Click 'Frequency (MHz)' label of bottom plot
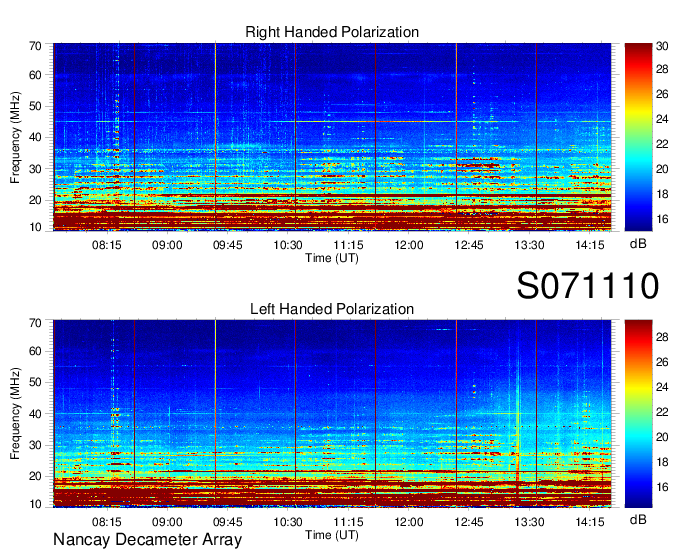This screenshot has width=680, height=552. pos(15,414)
